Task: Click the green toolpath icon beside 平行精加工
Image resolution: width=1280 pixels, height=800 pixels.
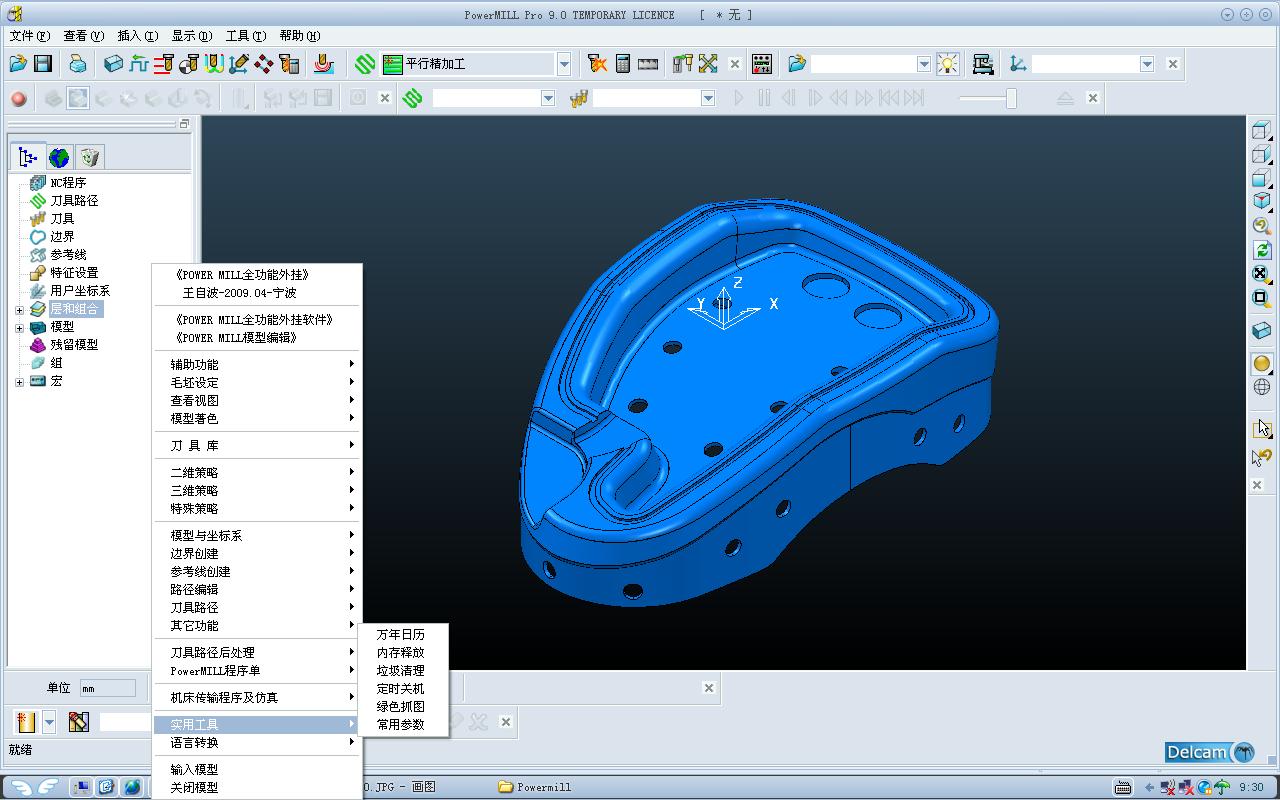Action: 365,64
